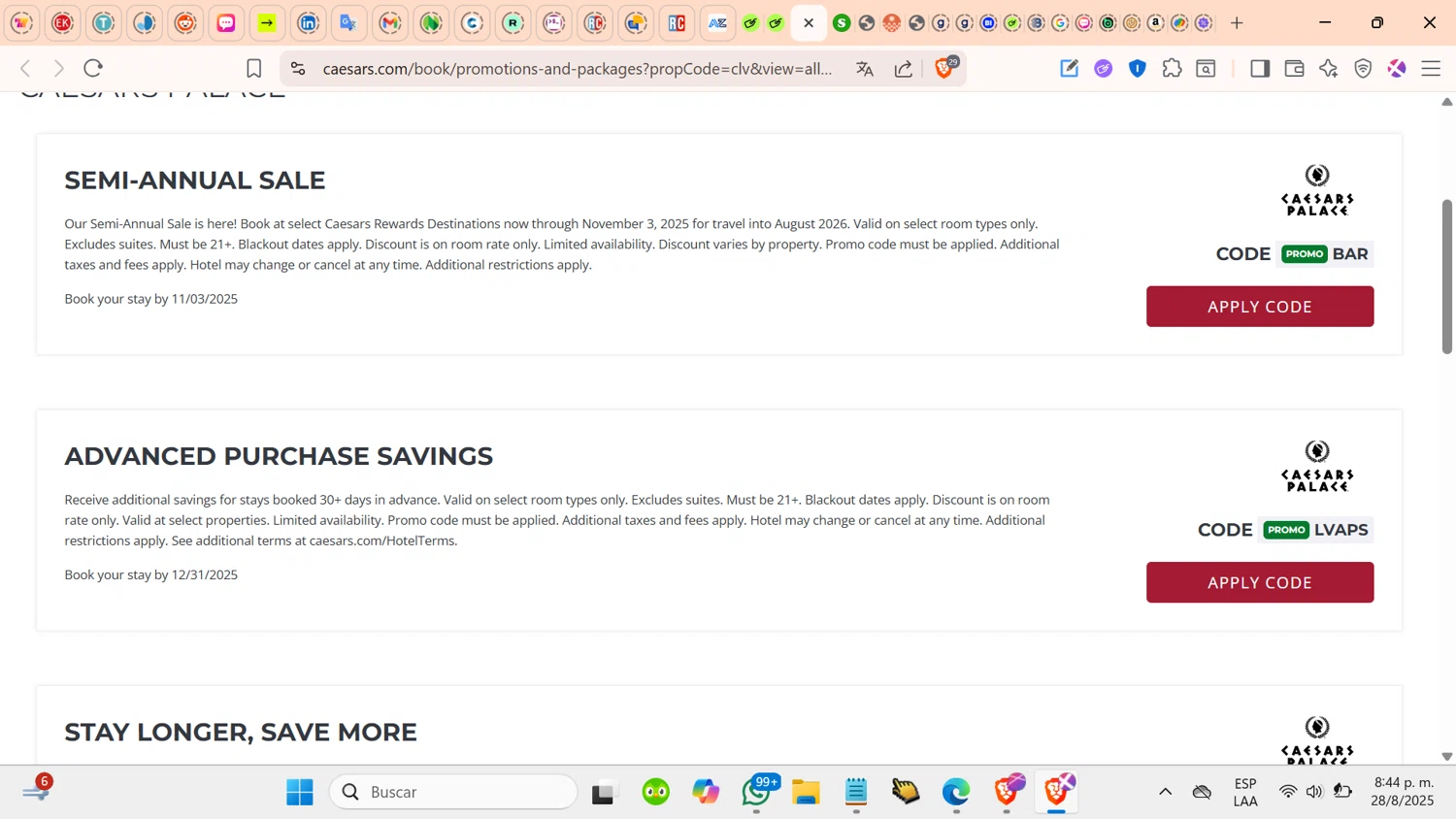Screen dimensions: 1456x819
Task: Open the browser extensions puzzle icon
Action: (x=1172, y=68)
